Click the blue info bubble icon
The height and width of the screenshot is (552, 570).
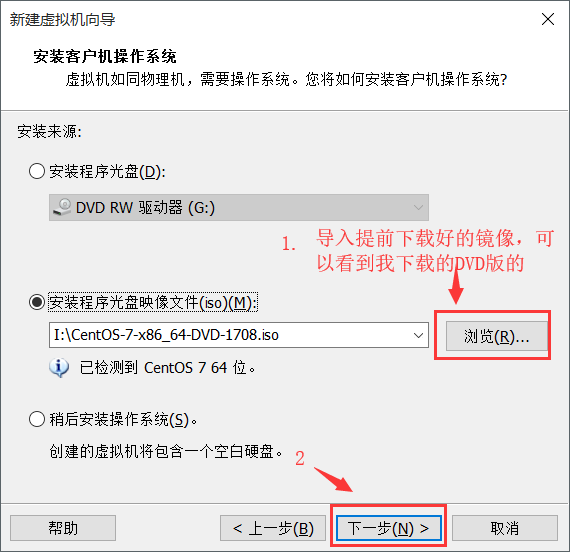tap(59, 368)
